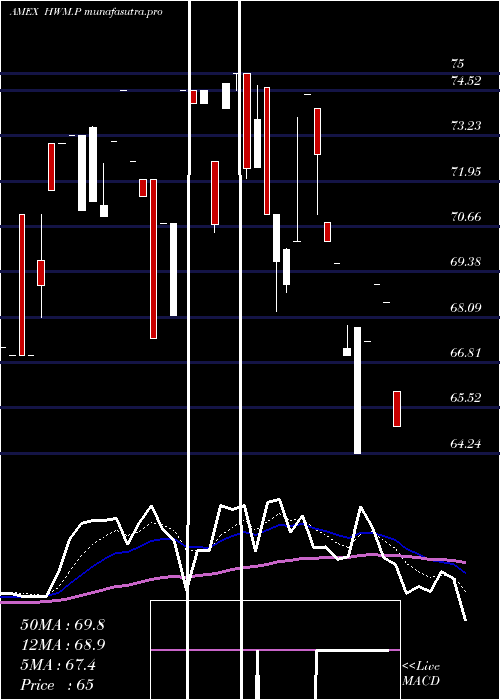Click the AMEX HWM.P munafasutra.pro title
Image resolution: width=500 pixels, height=700 pixels.
(x=86, y=12)
